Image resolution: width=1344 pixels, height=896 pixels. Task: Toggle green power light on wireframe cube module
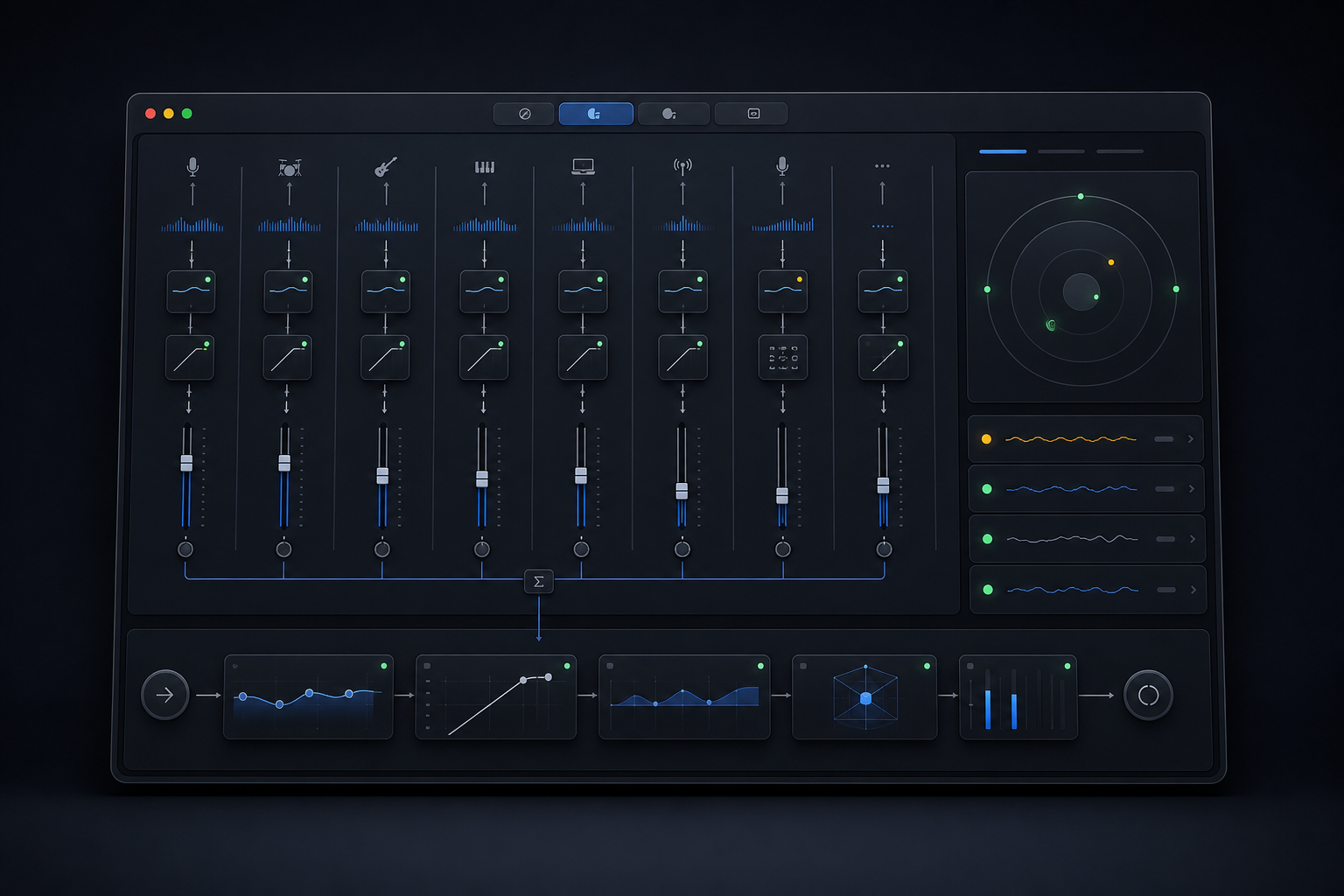coord(927,666)
